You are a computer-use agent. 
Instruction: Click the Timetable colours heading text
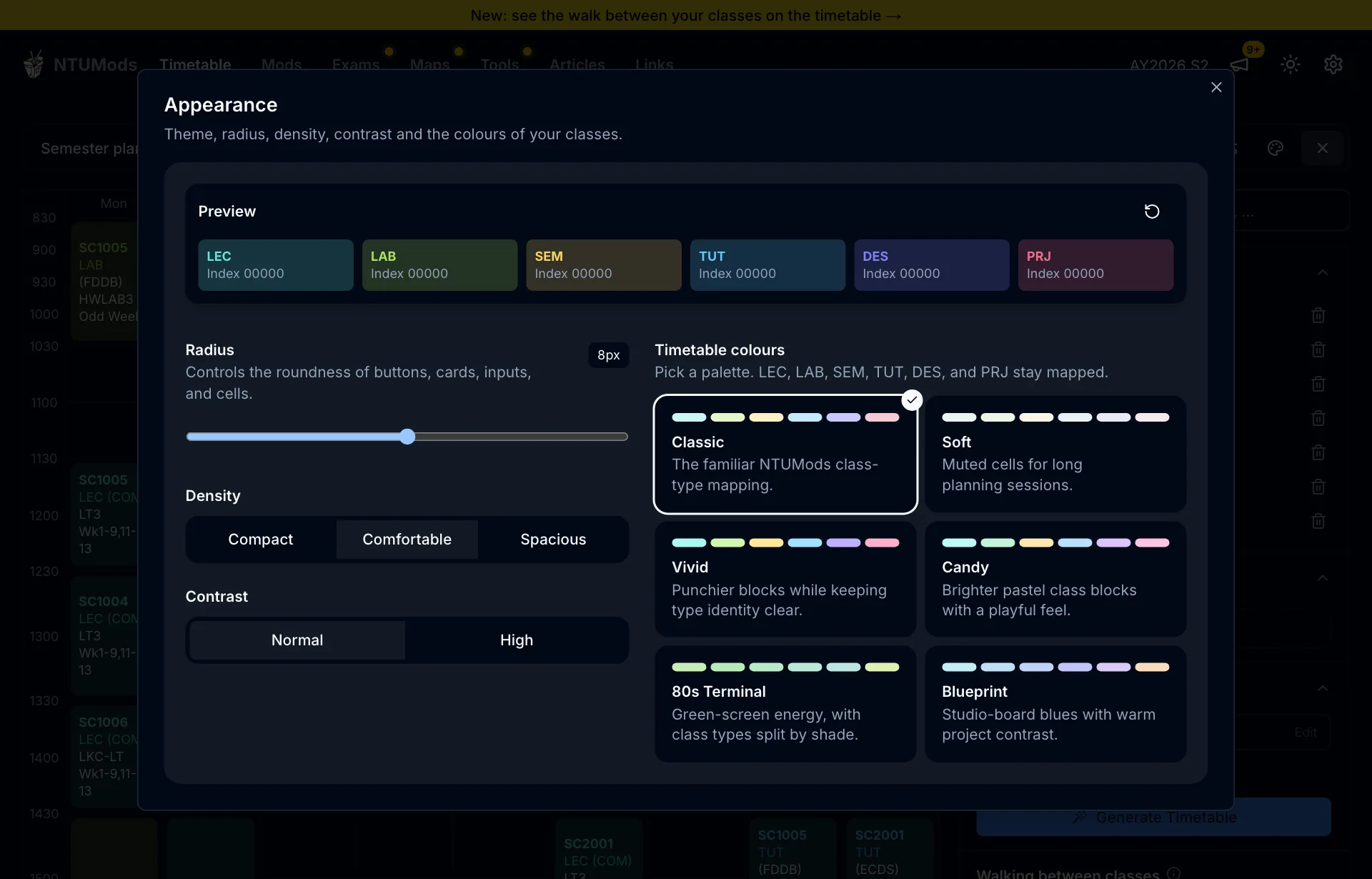(x=720, y=350)
